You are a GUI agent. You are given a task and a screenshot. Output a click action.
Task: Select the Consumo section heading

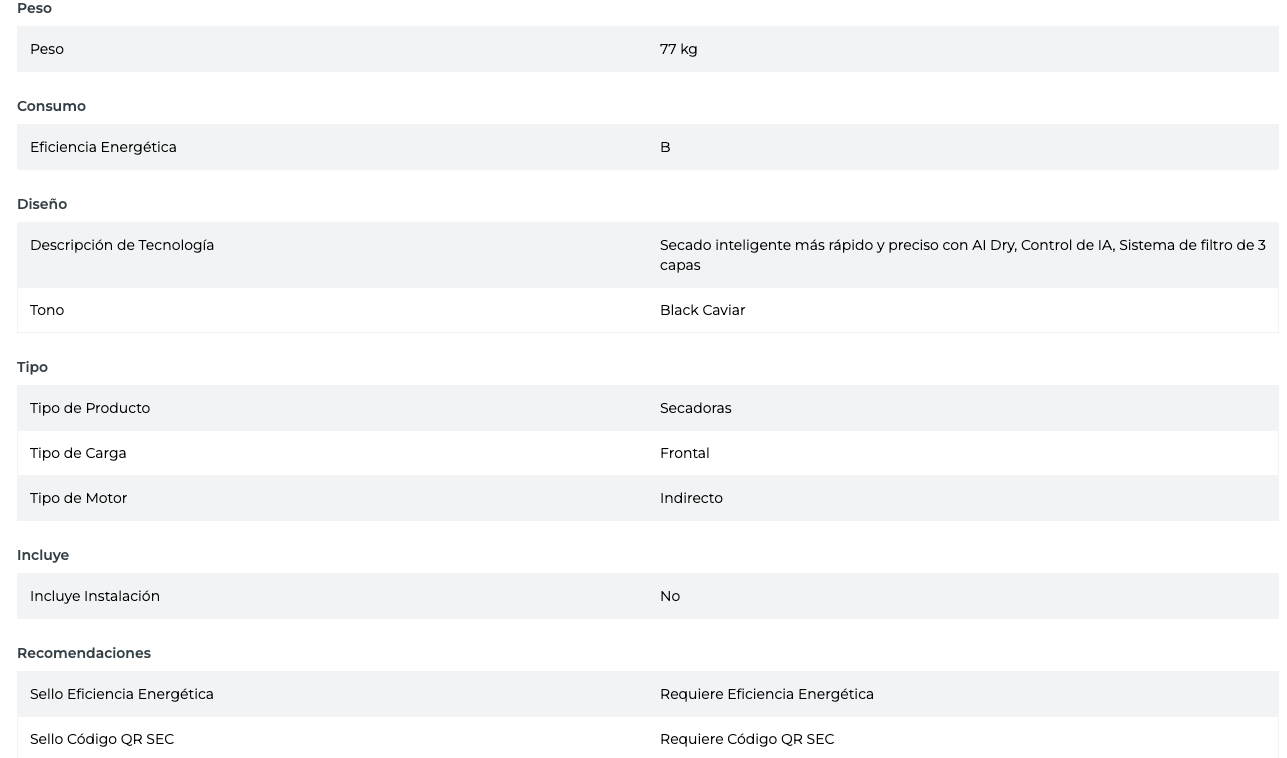point(51,106)
